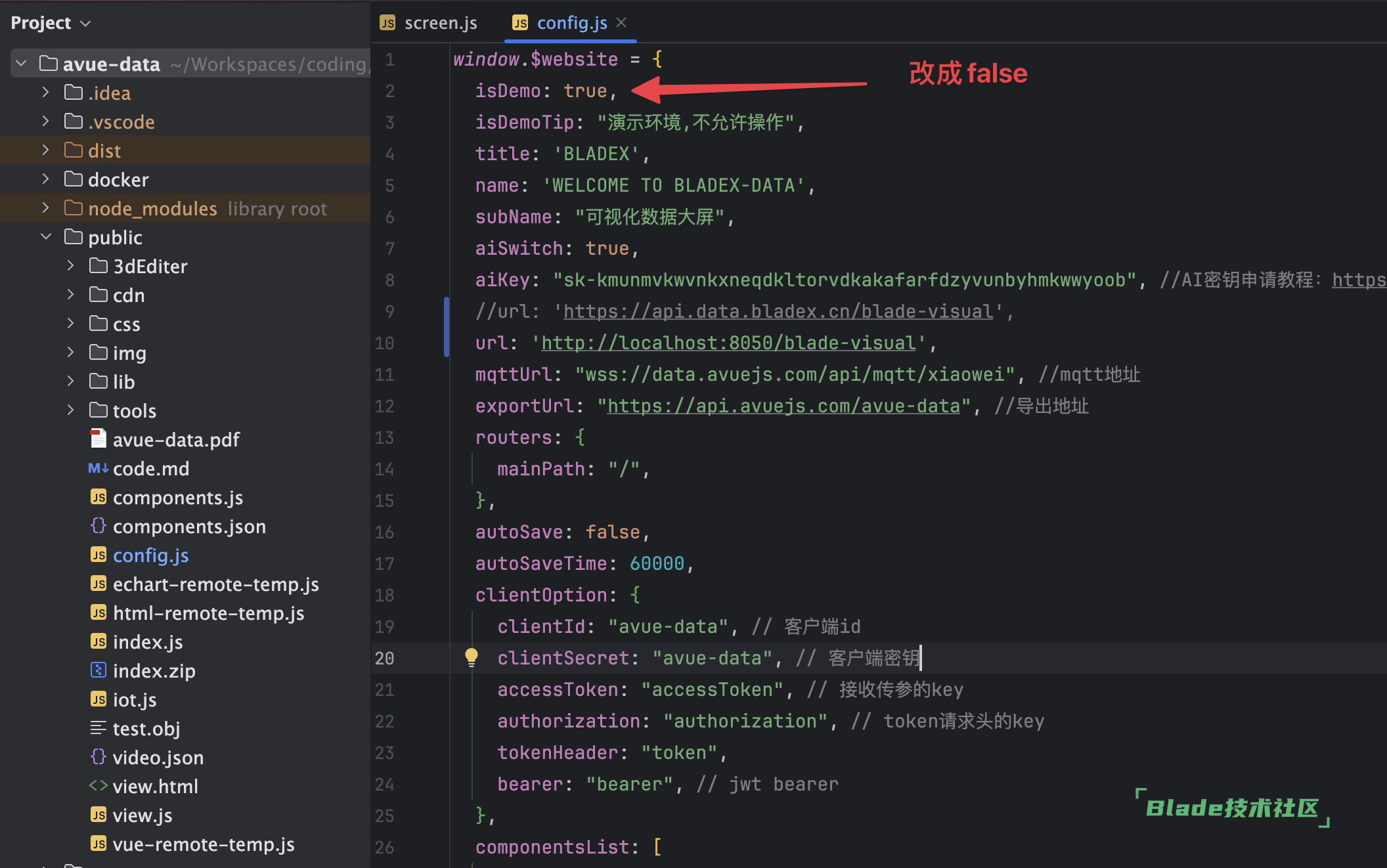The image size is (1387, 868).
Task: Close the config.js tab
Action: pos(621,22)
